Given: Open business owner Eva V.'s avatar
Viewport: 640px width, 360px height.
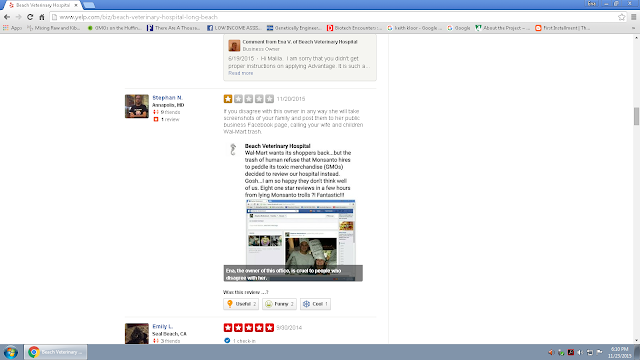Looking at the screenshot, I should 234,45.
